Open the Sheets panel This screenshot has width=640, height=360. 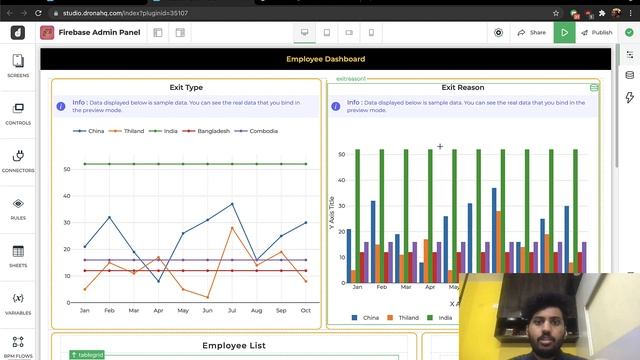[18, 256]
